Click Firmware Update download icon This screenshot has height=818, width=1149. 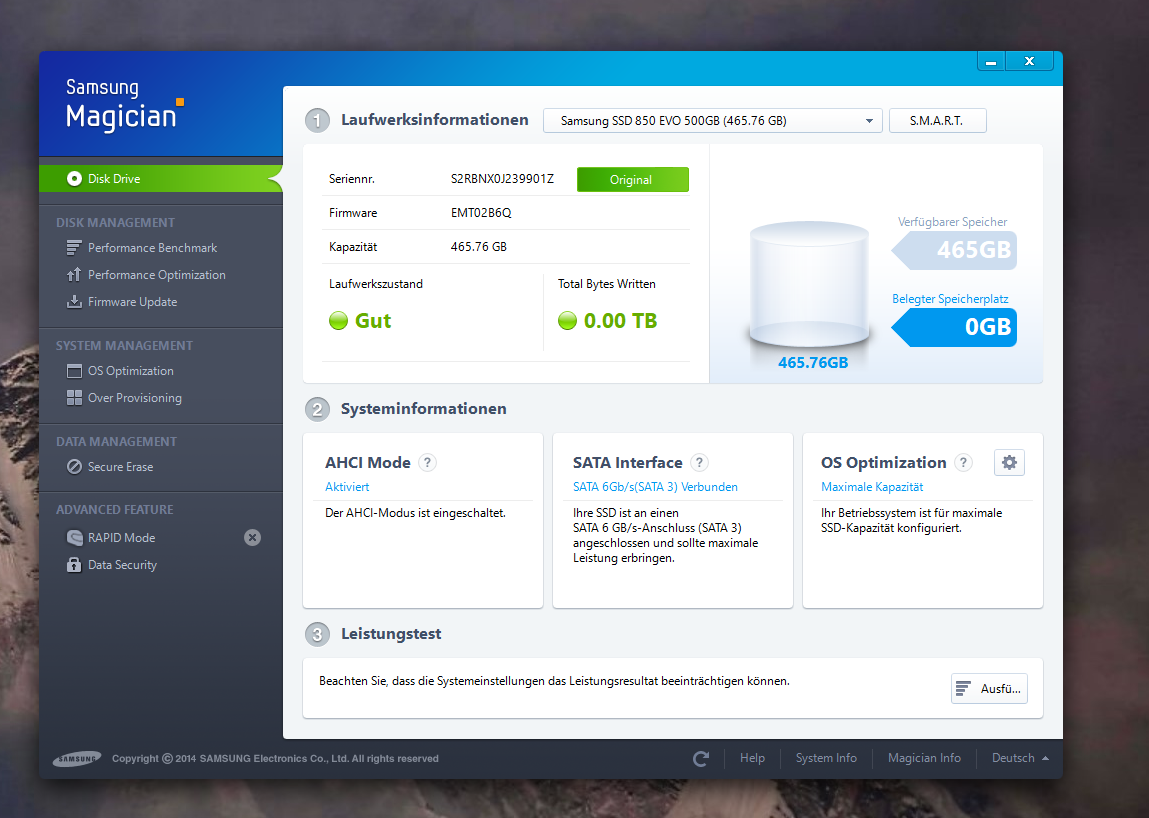click(74, 302)
